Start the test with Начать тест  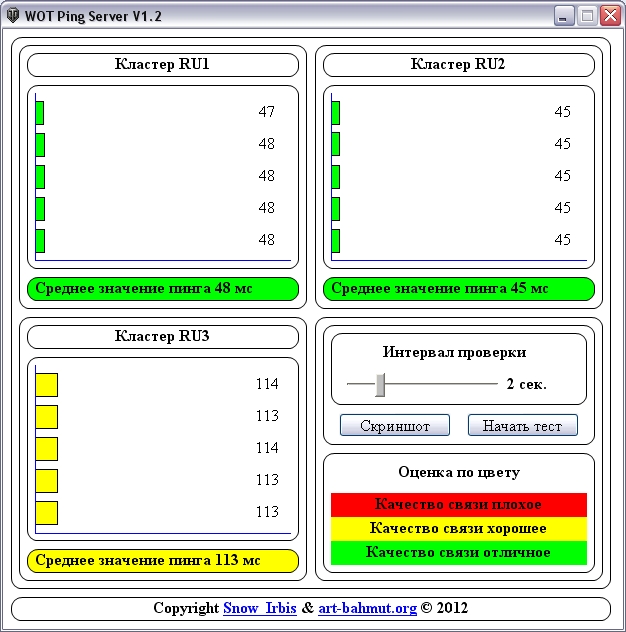pos(522,425)
